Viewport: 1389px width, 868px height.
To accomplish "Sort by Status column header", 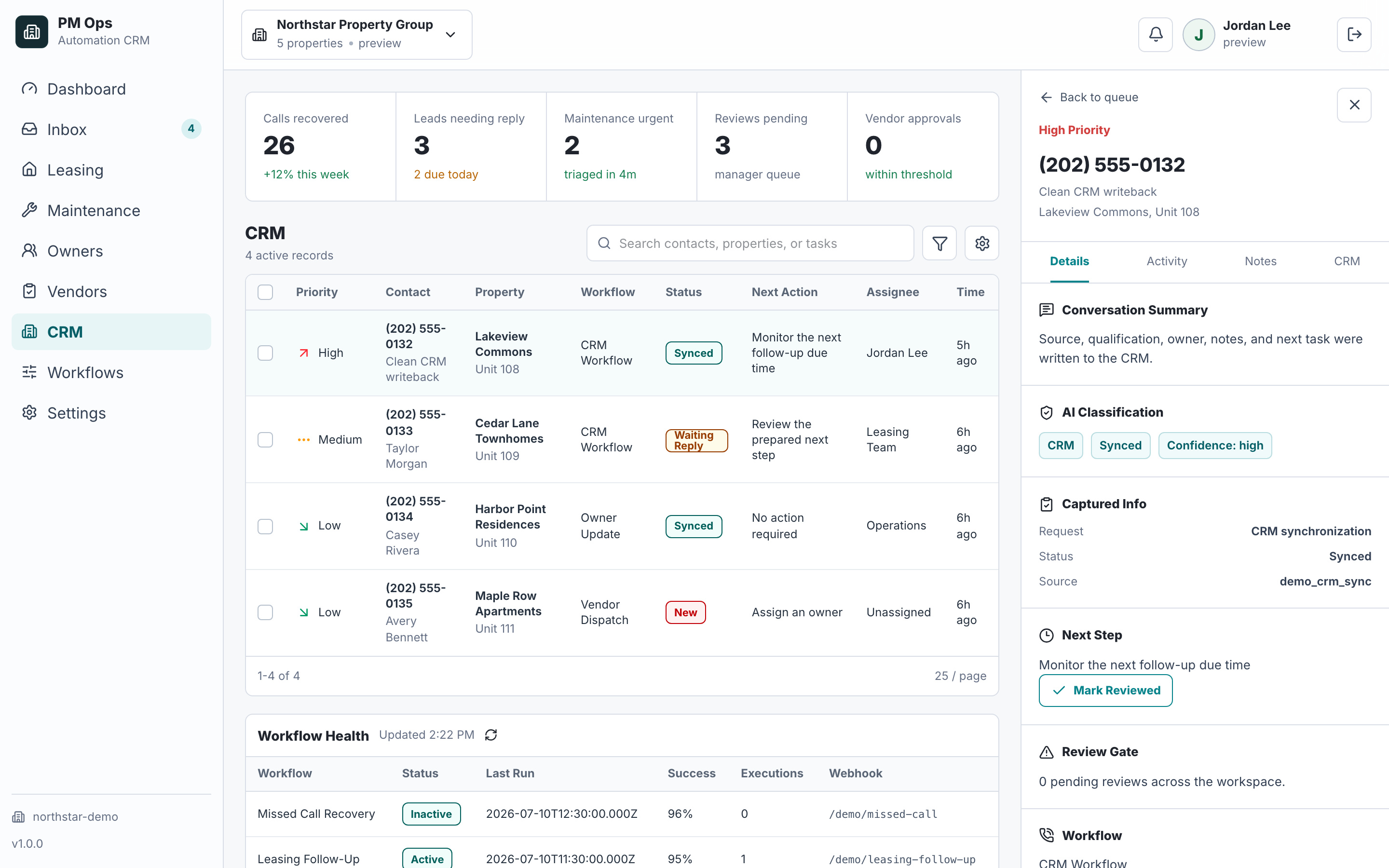I will (x=683, y=292).
